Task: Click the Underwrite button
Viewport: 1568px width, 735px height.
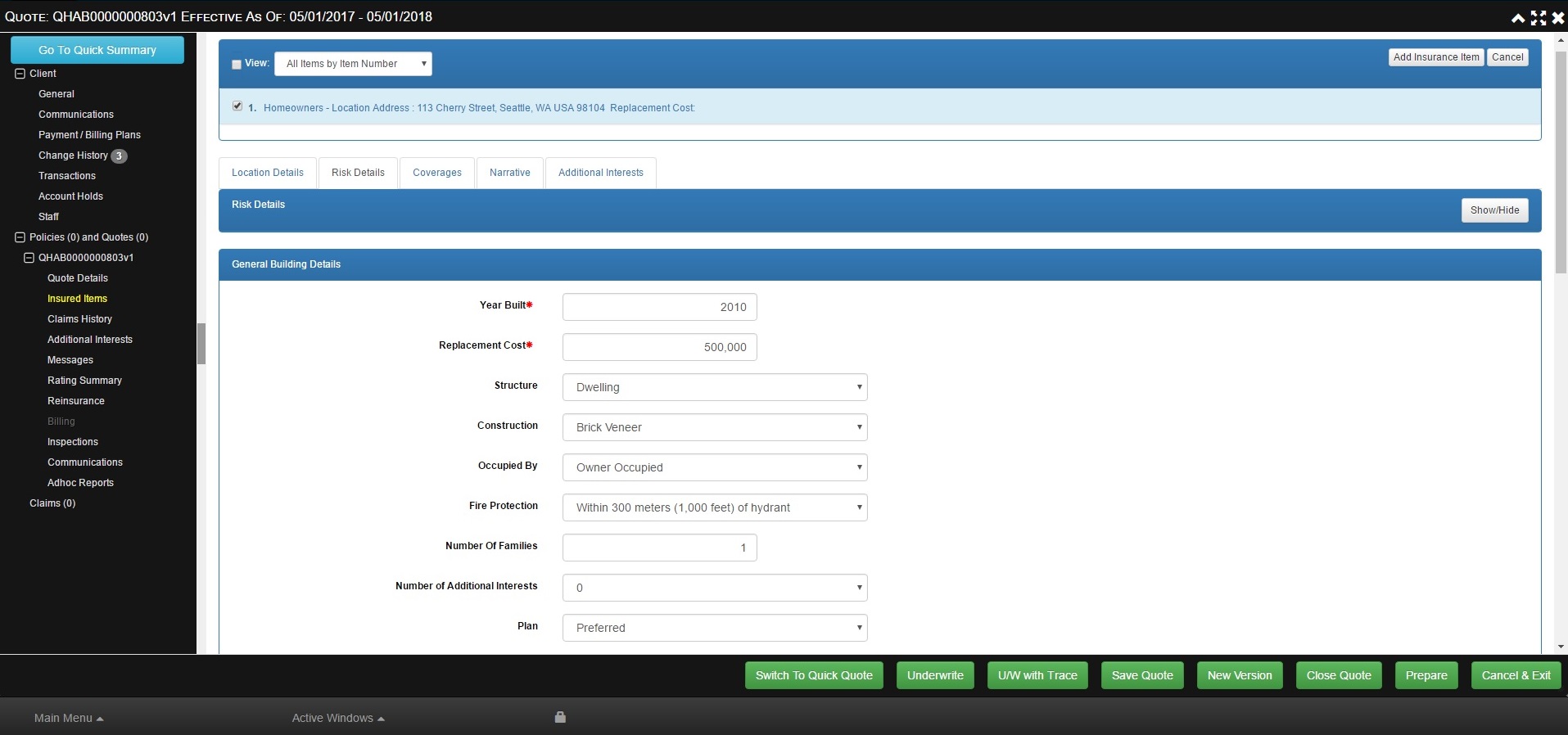Action: coord(935,675)
